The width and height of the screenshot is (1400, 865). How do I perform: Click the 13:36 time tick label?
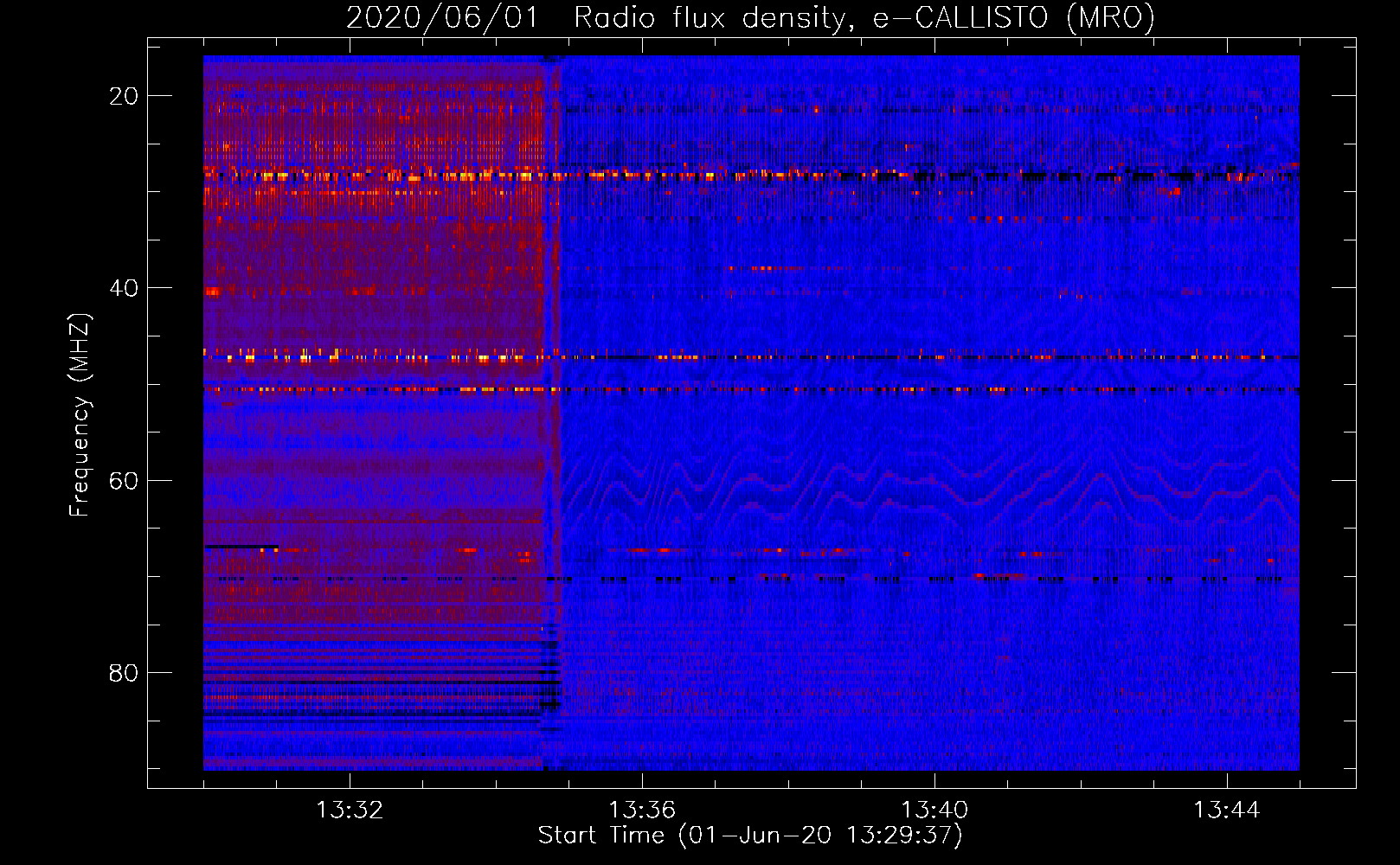pyautogui.click(x=642, y=811)
